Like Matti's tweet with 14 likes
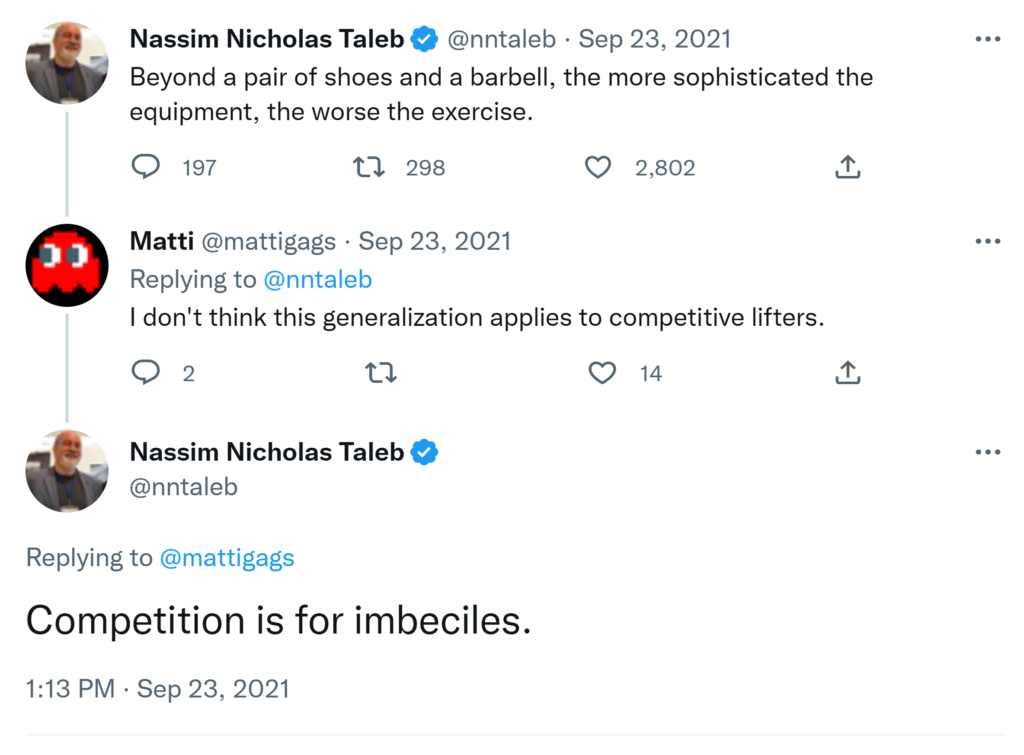 click(602, 373)
